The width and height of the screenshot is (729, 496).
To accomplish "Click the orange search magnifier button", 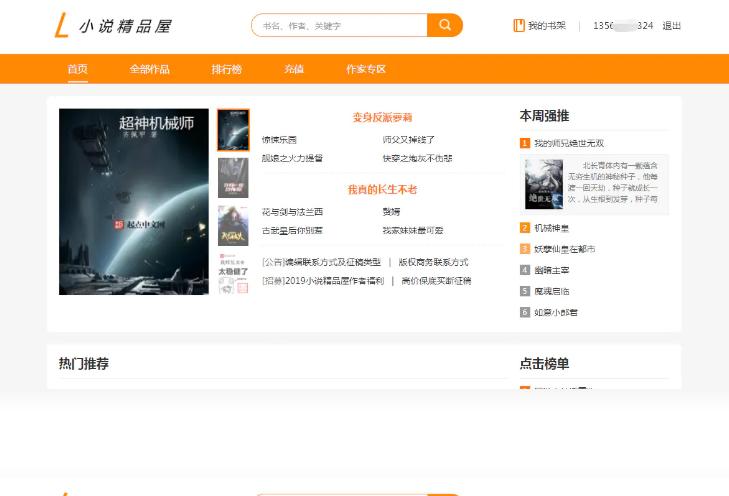I will (x=445, y=25).
